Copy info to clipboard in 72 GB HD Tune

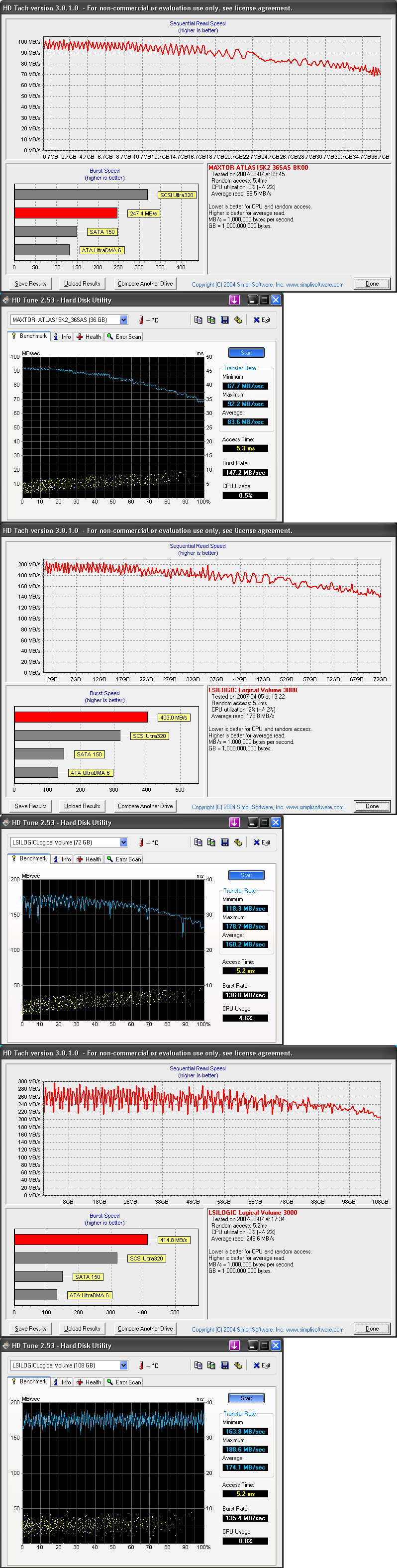(198, 842)
